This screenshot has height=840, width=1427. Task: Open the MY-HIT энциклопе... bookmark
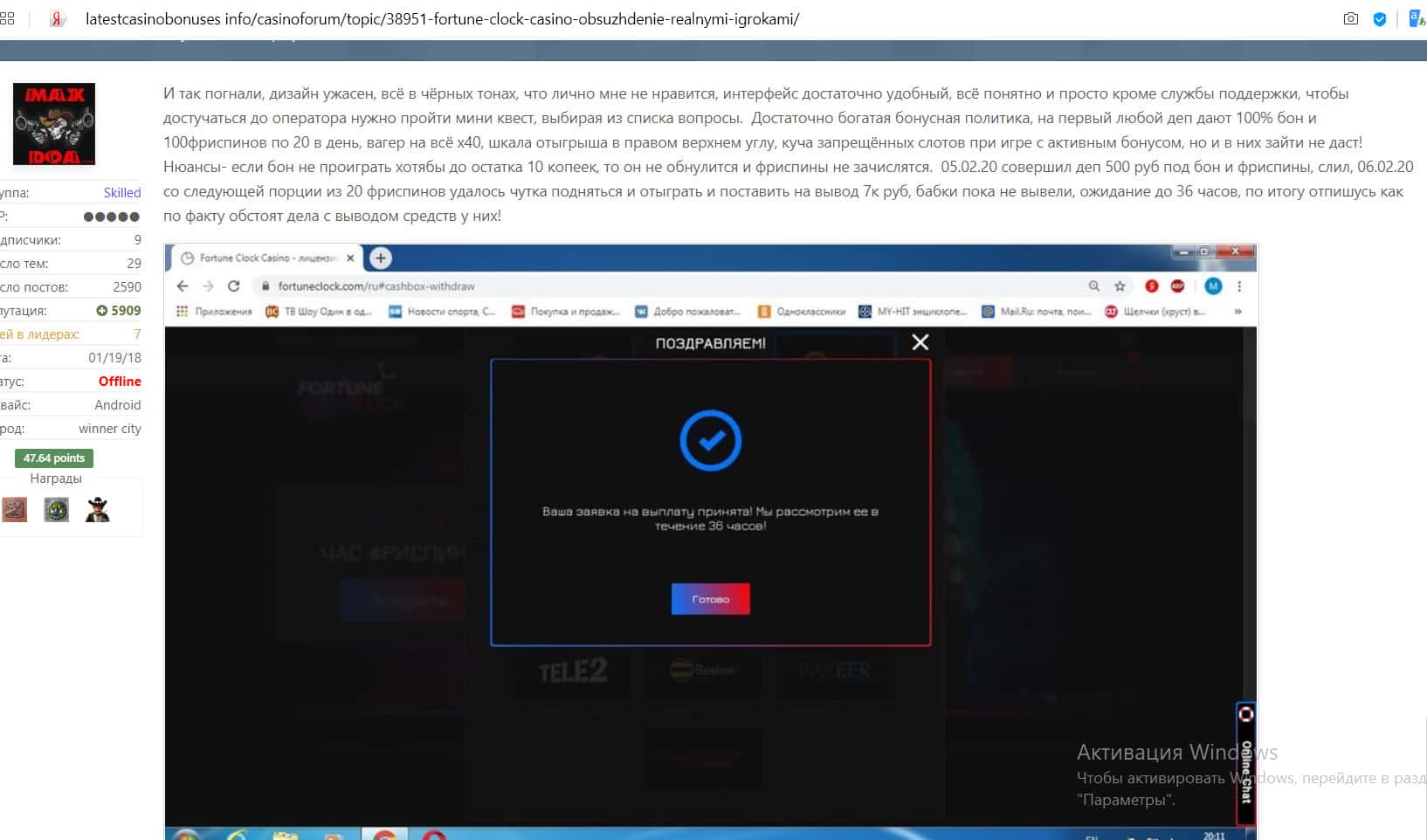913,311
